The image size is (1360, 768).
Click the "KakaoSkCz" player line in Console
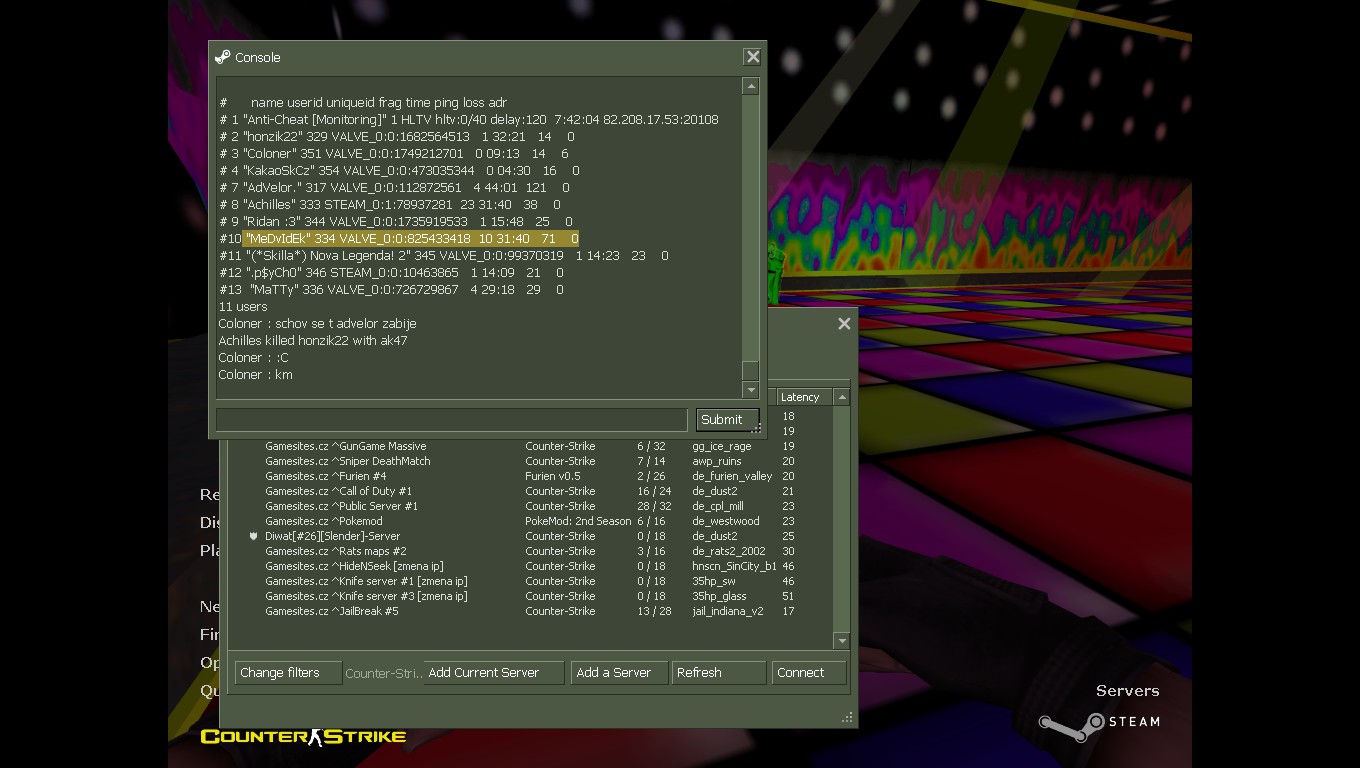click(399, 170)
